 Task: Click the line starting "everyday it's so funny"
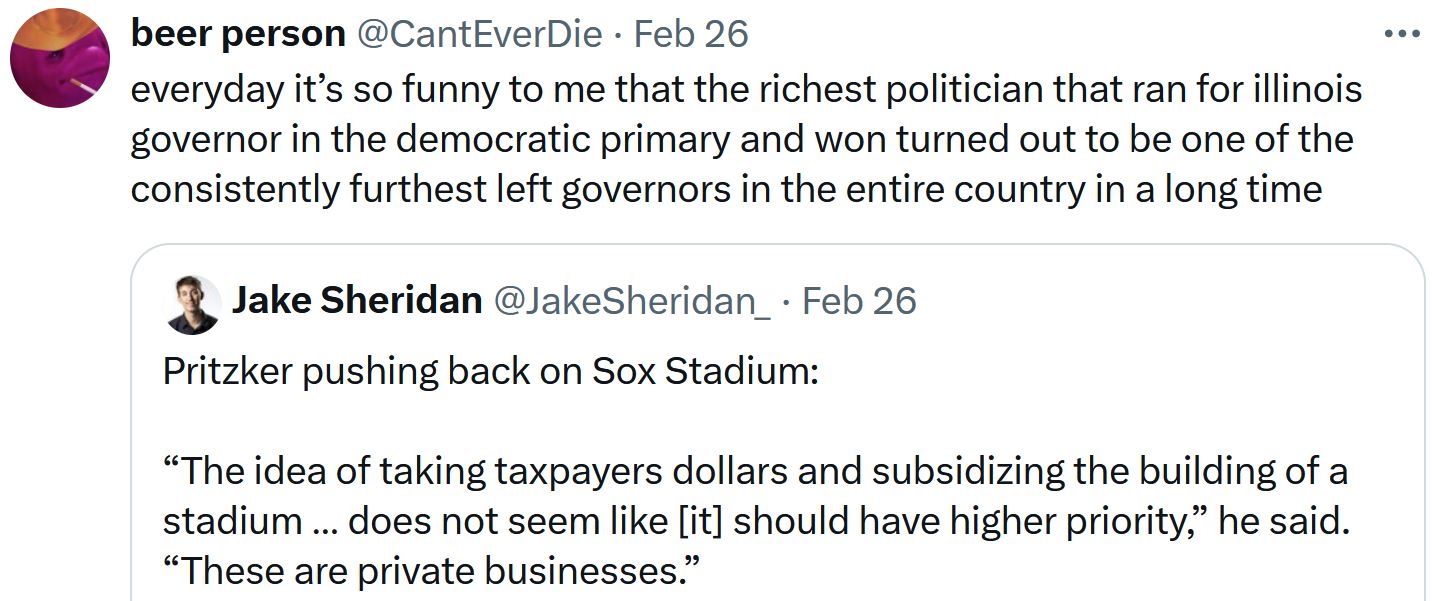point(746,90)
